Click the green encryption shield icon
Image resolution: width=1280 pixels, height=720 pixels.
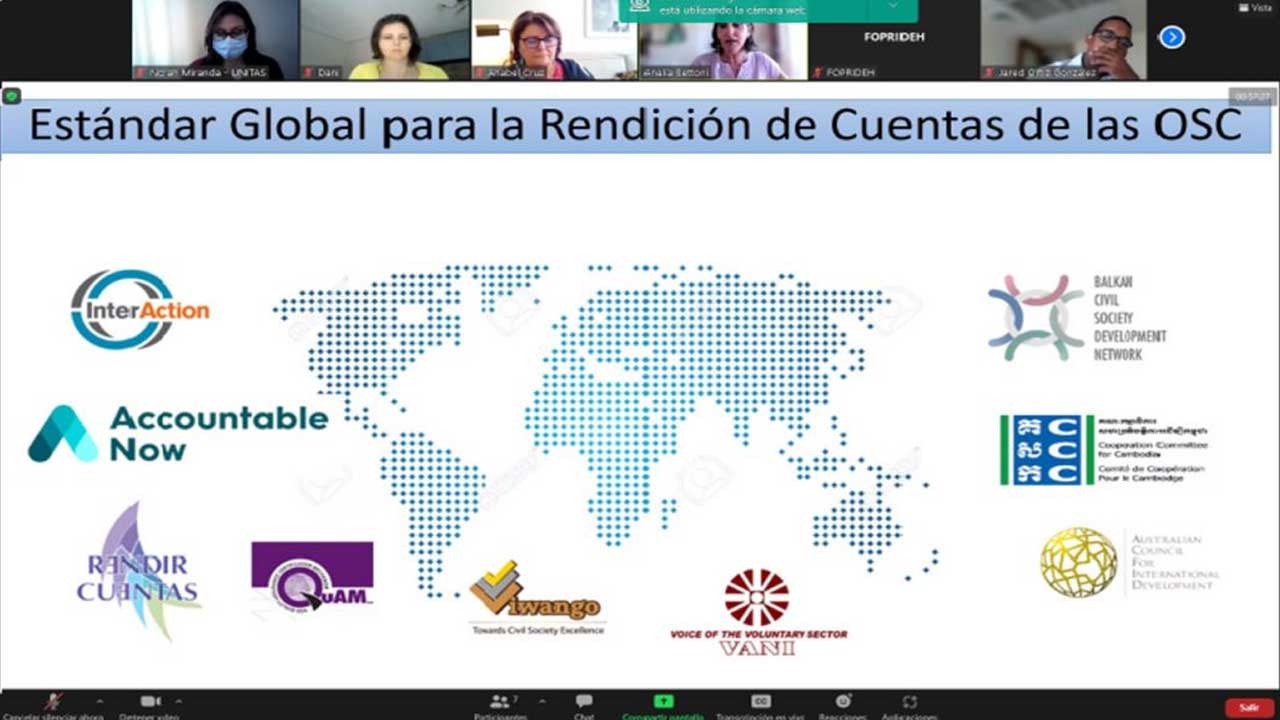tap(11, 96)
